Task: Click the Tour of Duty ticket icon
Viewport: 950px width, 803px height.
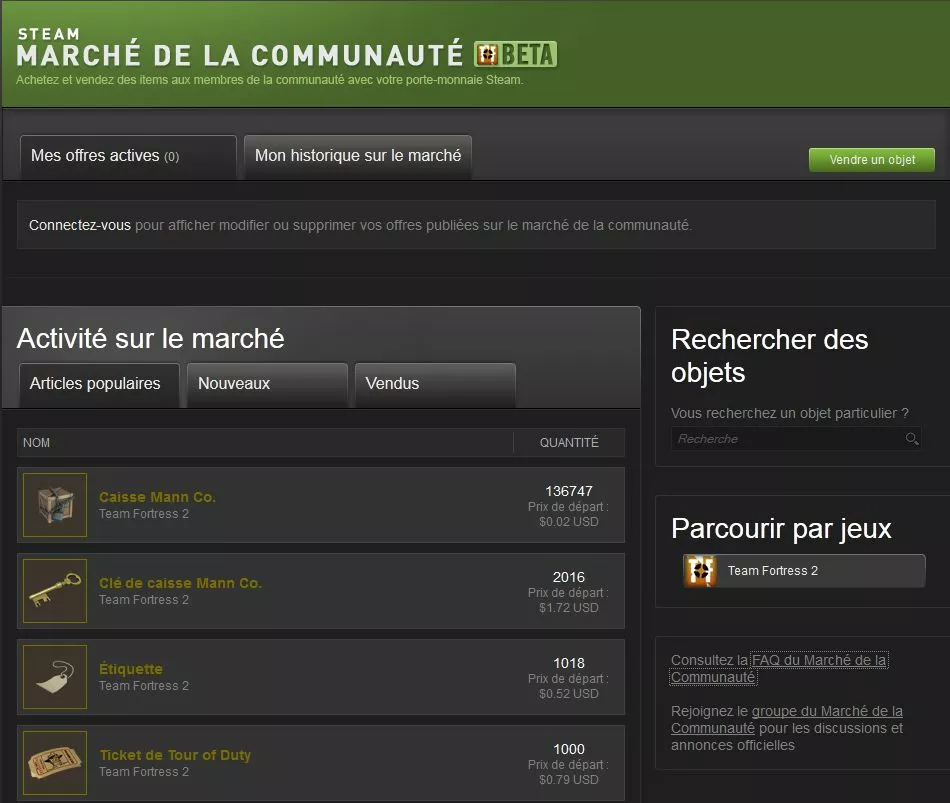Action: [x=54, y=763]
